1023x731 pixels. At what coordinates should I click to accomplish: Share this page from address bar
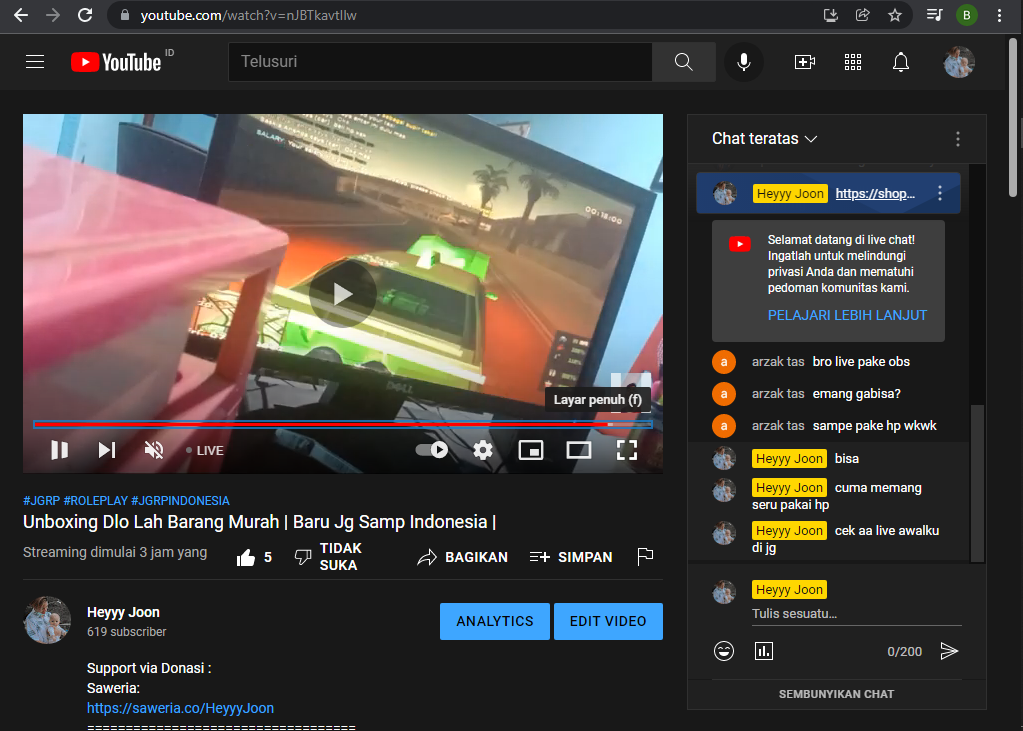[863, 15]
